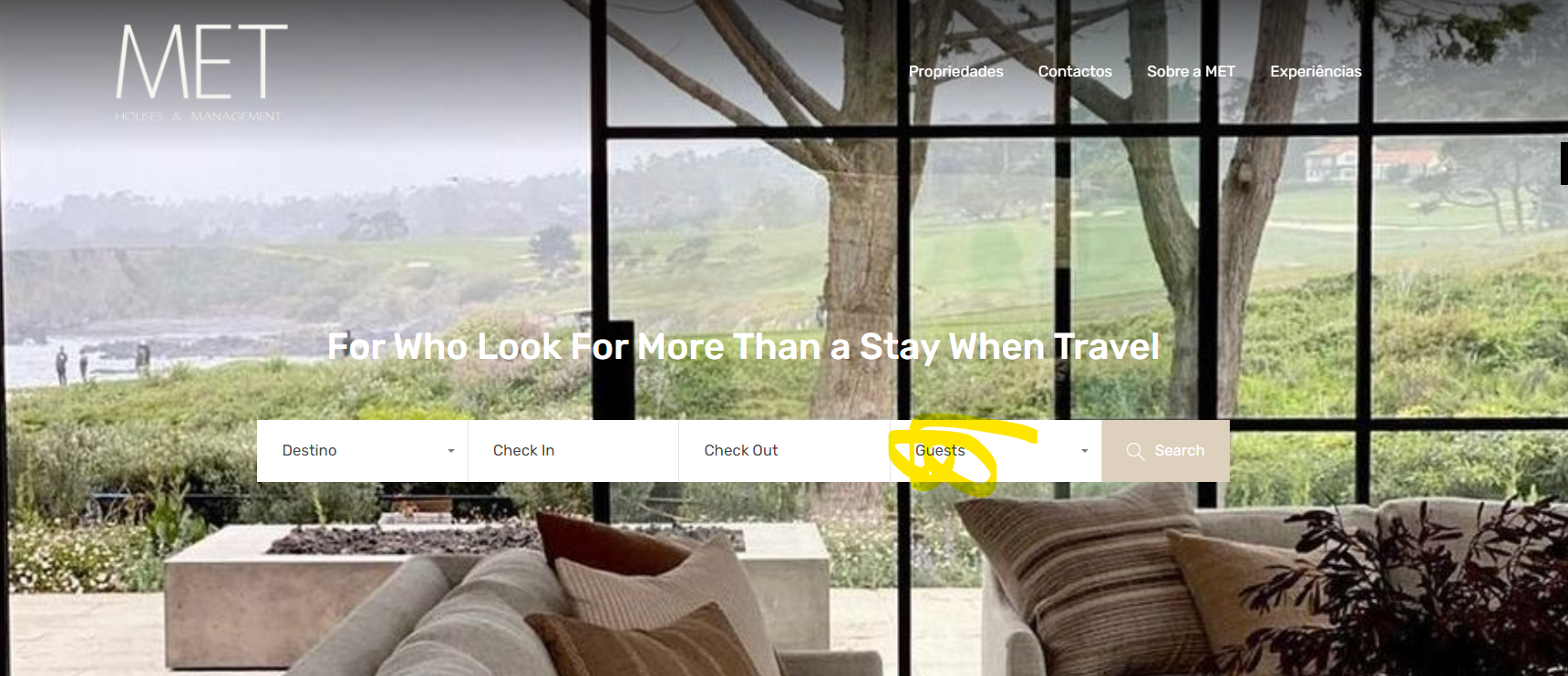Screen dimensions: 1568x676
Task: Open the Destino dropdown field
Action: pos(362,451)
